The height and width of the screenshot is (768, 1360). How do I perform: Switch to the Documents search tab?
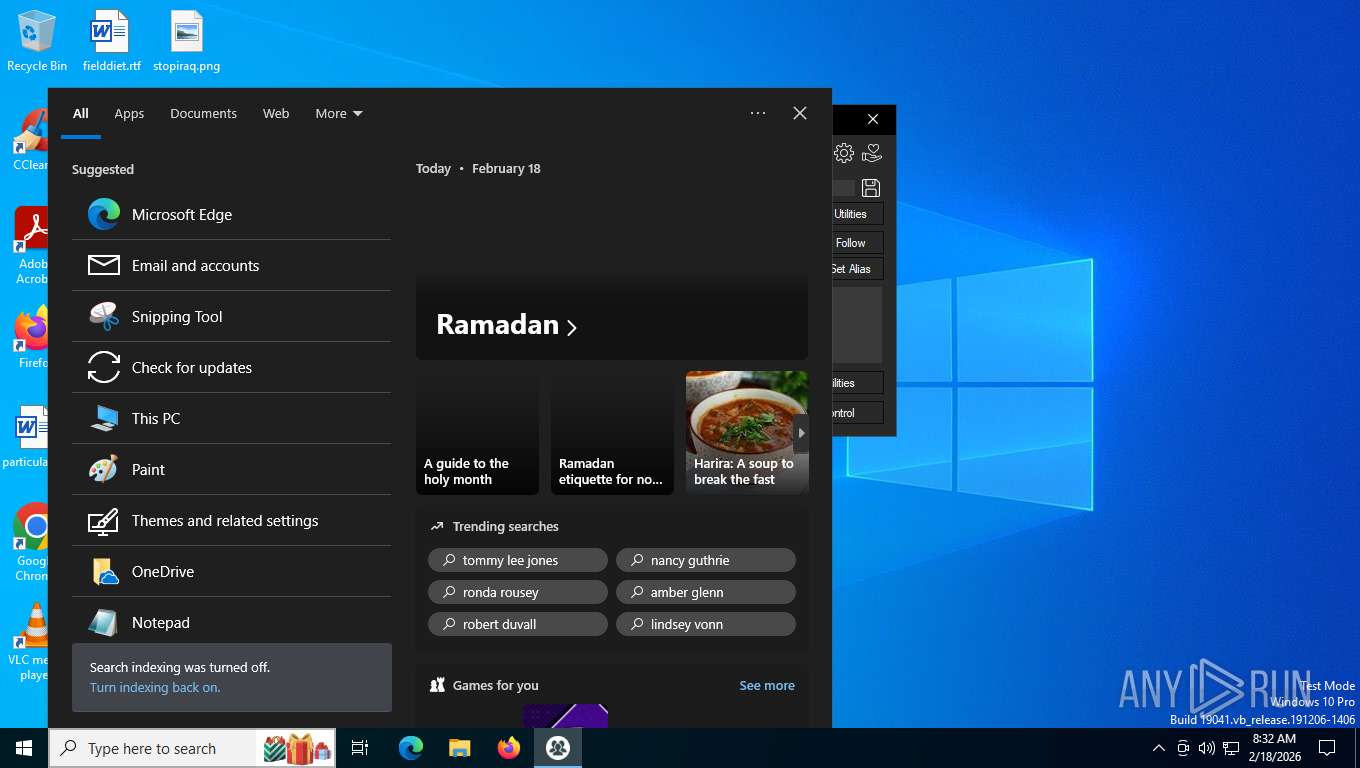[x=203, y=114]
